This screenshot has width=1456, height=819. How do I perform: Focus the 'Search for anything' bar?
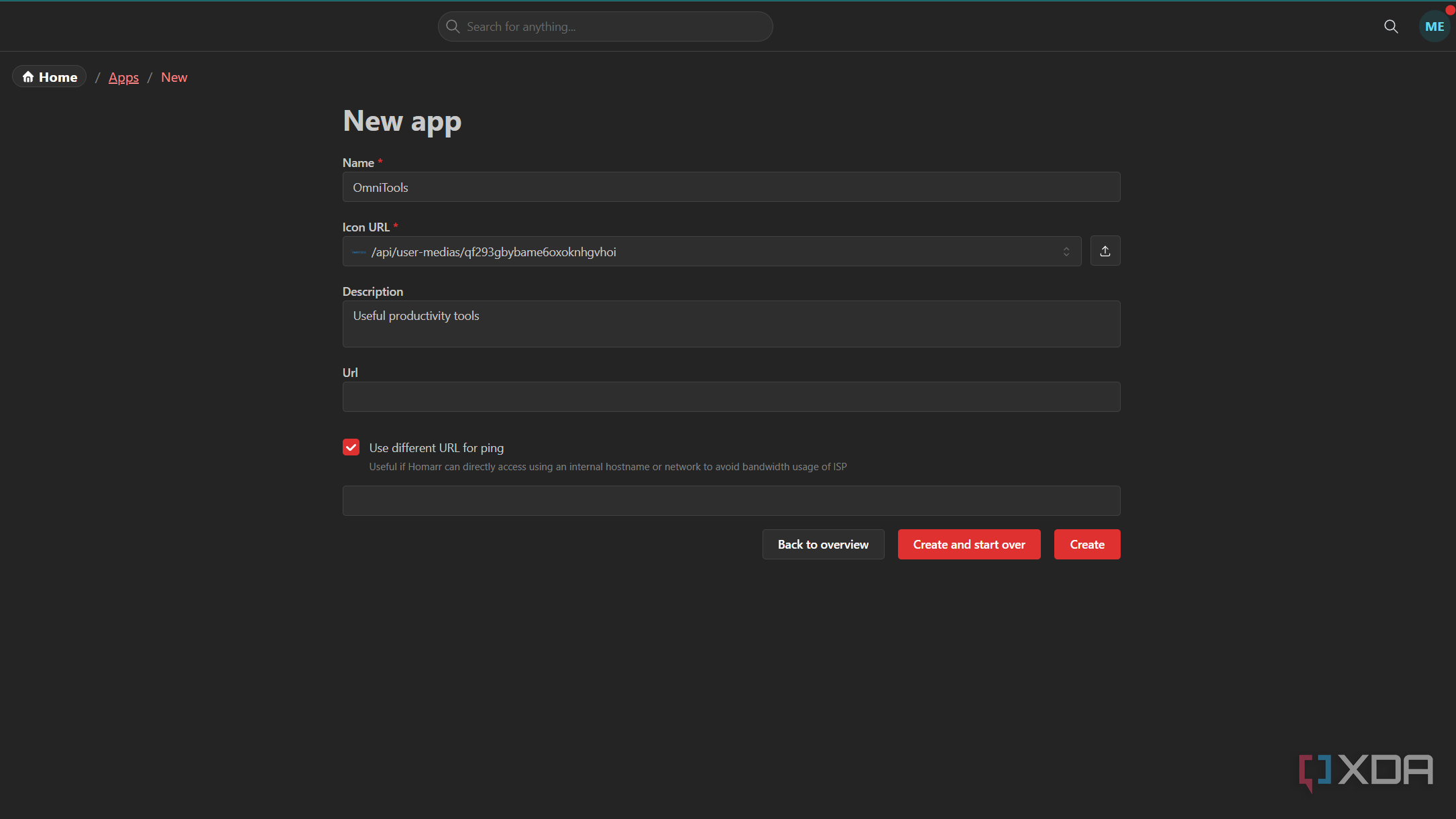click(606, 27)
